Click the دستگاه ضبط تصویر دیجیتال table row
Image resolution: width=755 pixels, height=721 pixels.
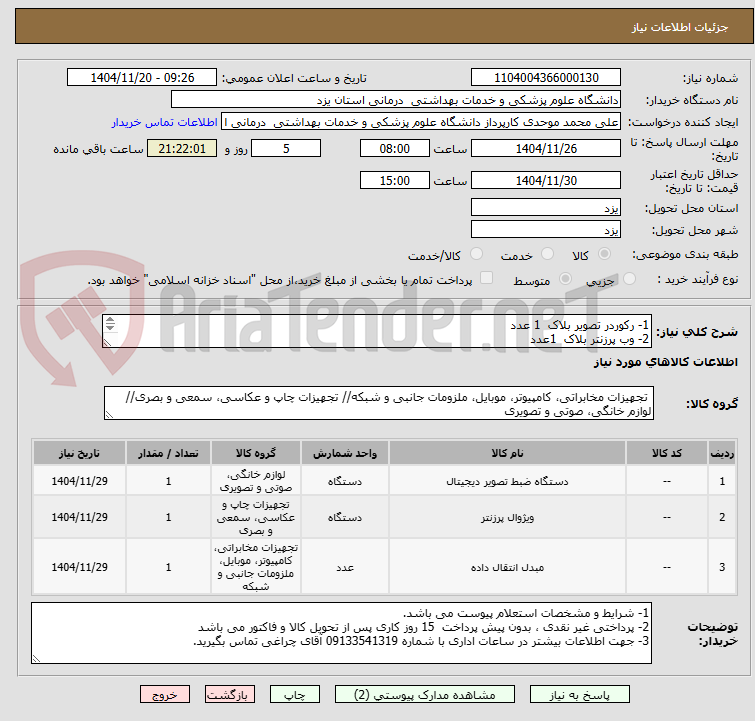click(384, 481)
